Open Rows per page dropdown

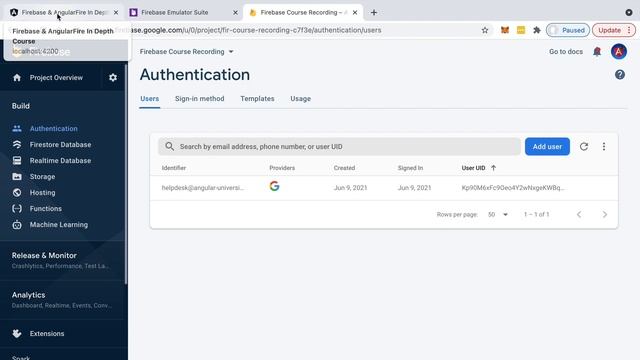click(498, 214)
